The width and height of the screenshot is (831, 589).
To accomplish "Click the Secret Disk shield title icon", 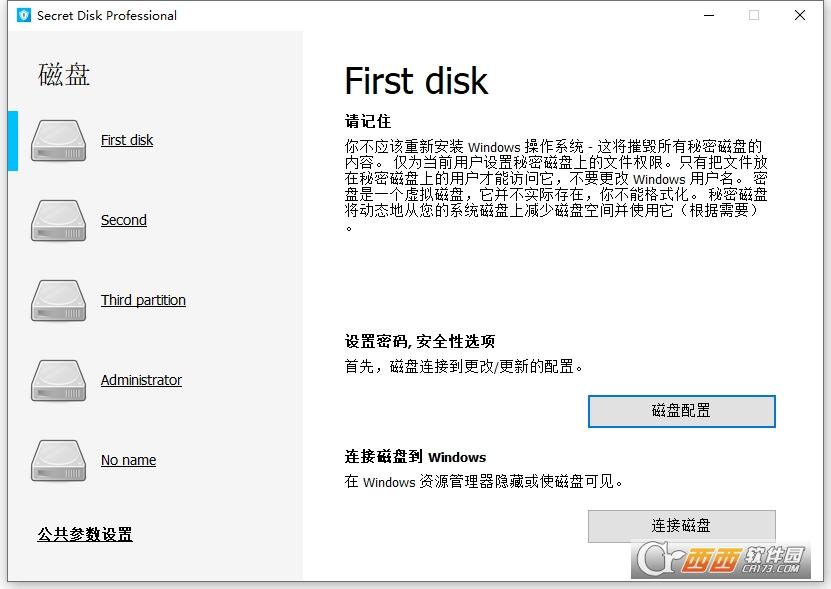I will pyautogui.click(x=24, y=15).
